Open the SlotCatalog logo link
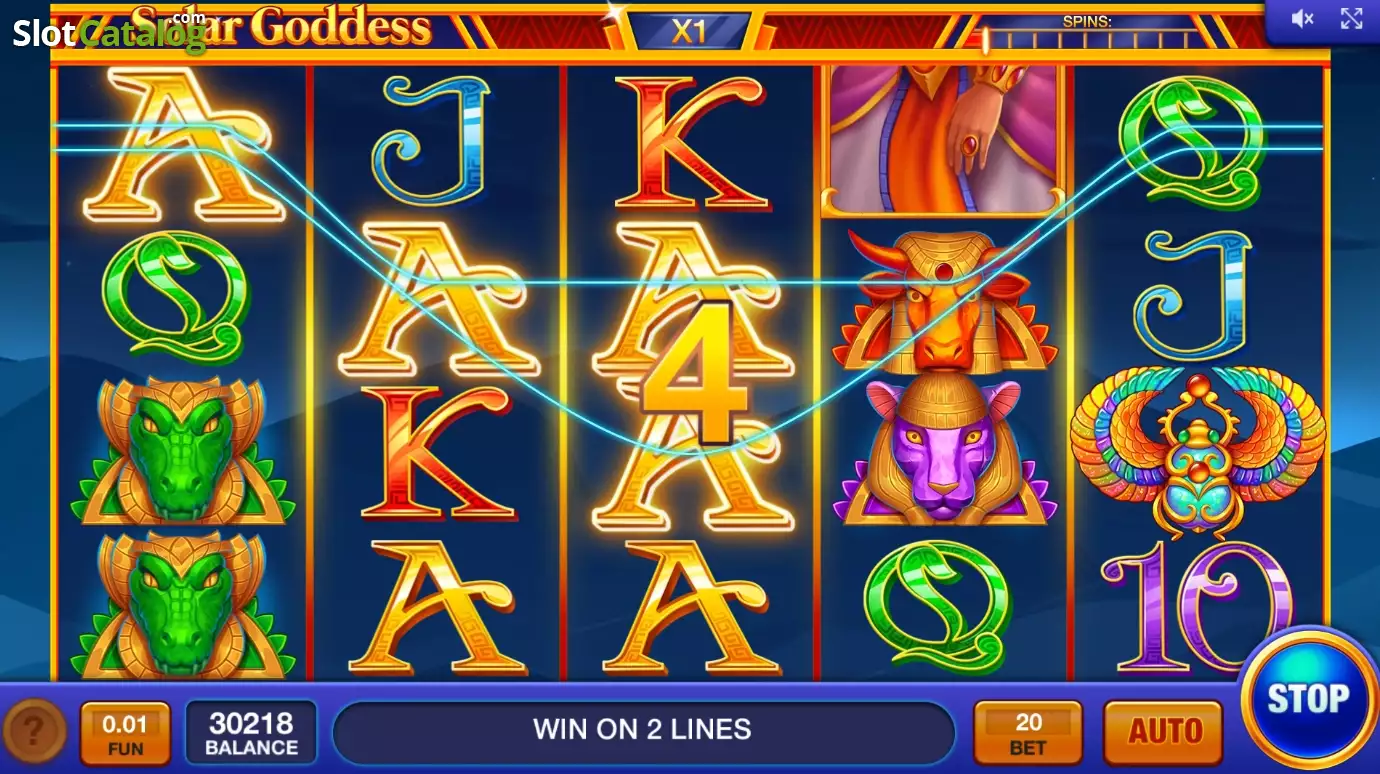This screenshot has height=774, width=1380. pos(108,30)
